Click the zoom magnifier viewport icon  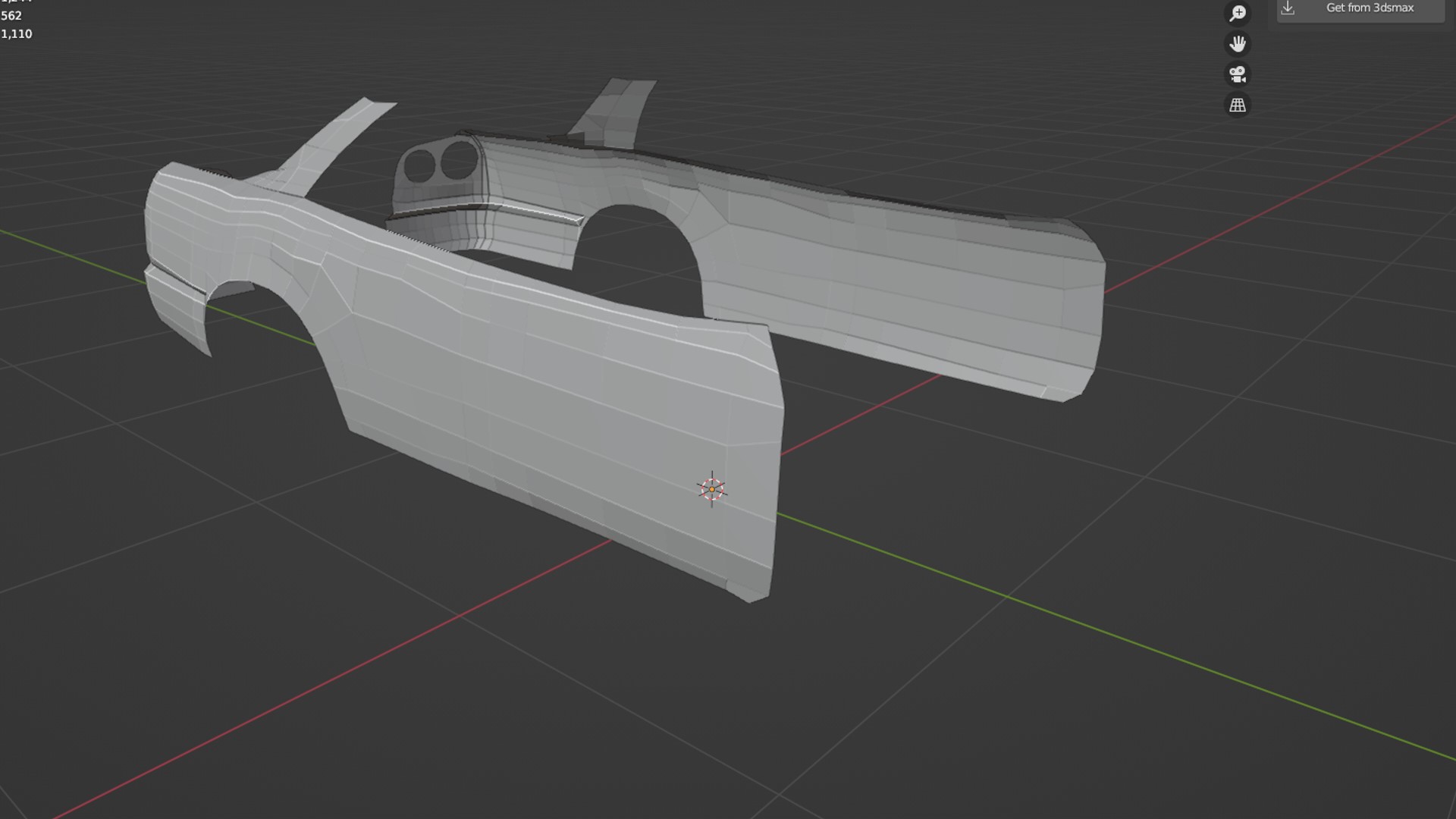1238,13
